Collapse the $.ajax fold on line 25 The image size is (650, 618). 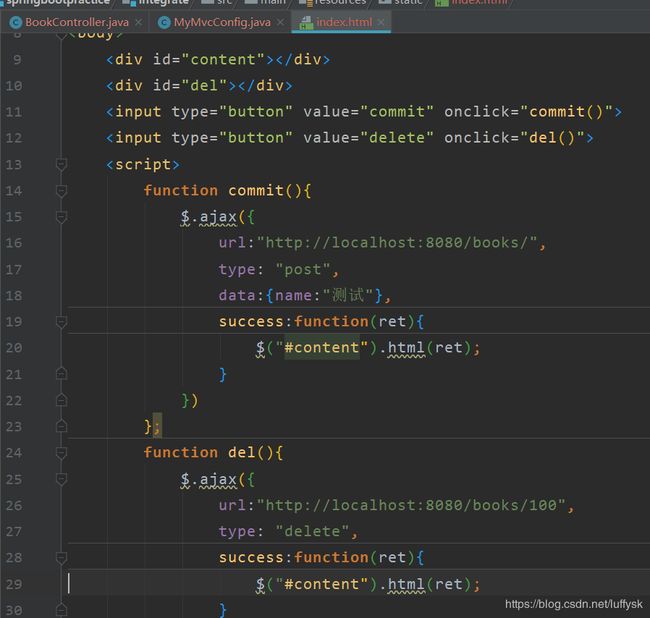coord(61,479)
